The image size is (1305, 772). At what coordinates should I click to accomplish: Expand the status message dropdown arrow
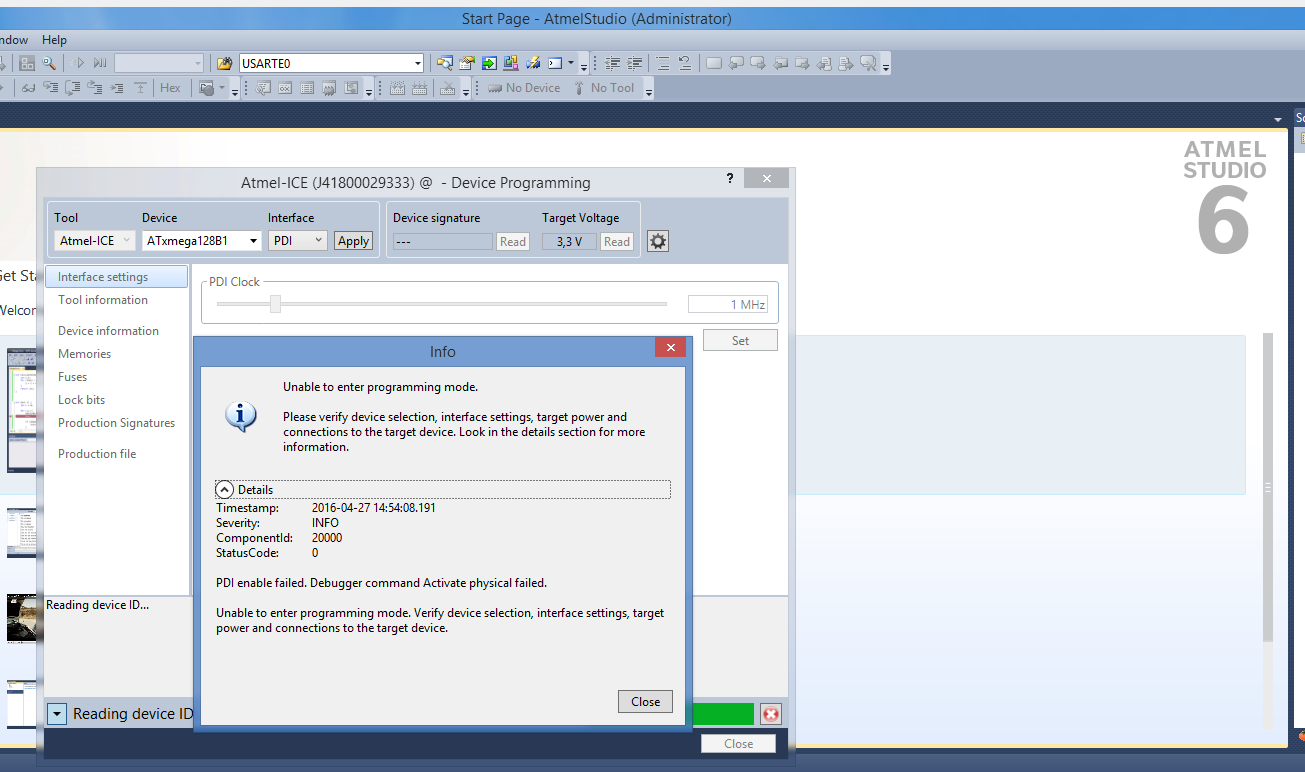[x=57, y=714]
